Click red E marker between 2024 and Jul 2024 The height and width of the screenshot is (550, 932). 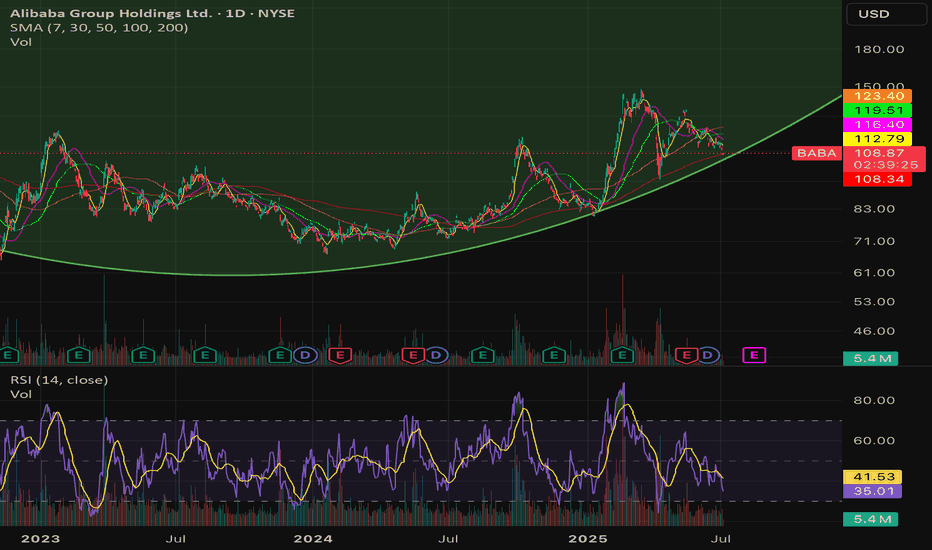413,356
